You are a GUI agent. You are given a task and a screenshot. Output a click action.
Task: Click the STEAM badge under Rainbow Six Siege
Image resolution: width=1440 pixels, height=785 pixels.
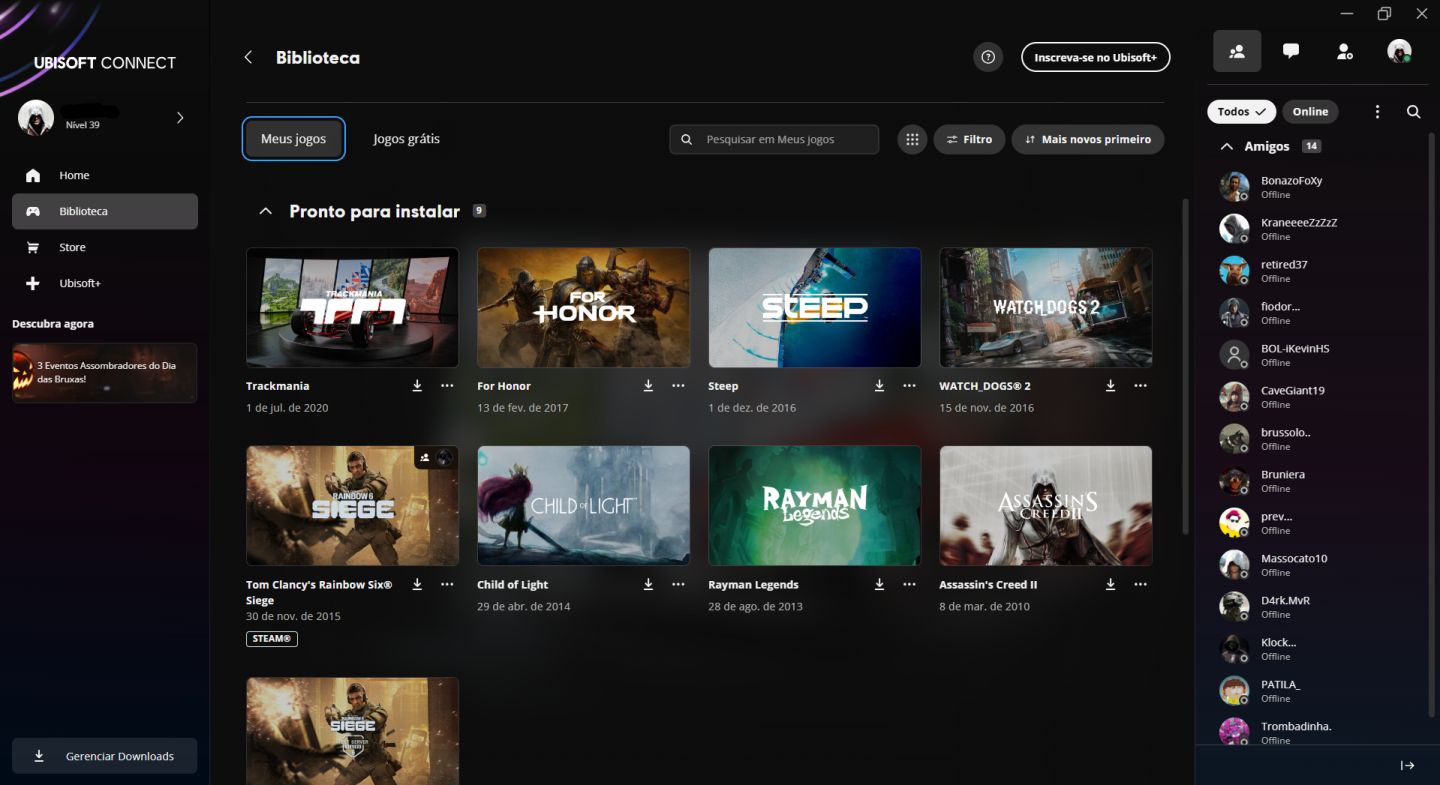(x=272, y=638)
